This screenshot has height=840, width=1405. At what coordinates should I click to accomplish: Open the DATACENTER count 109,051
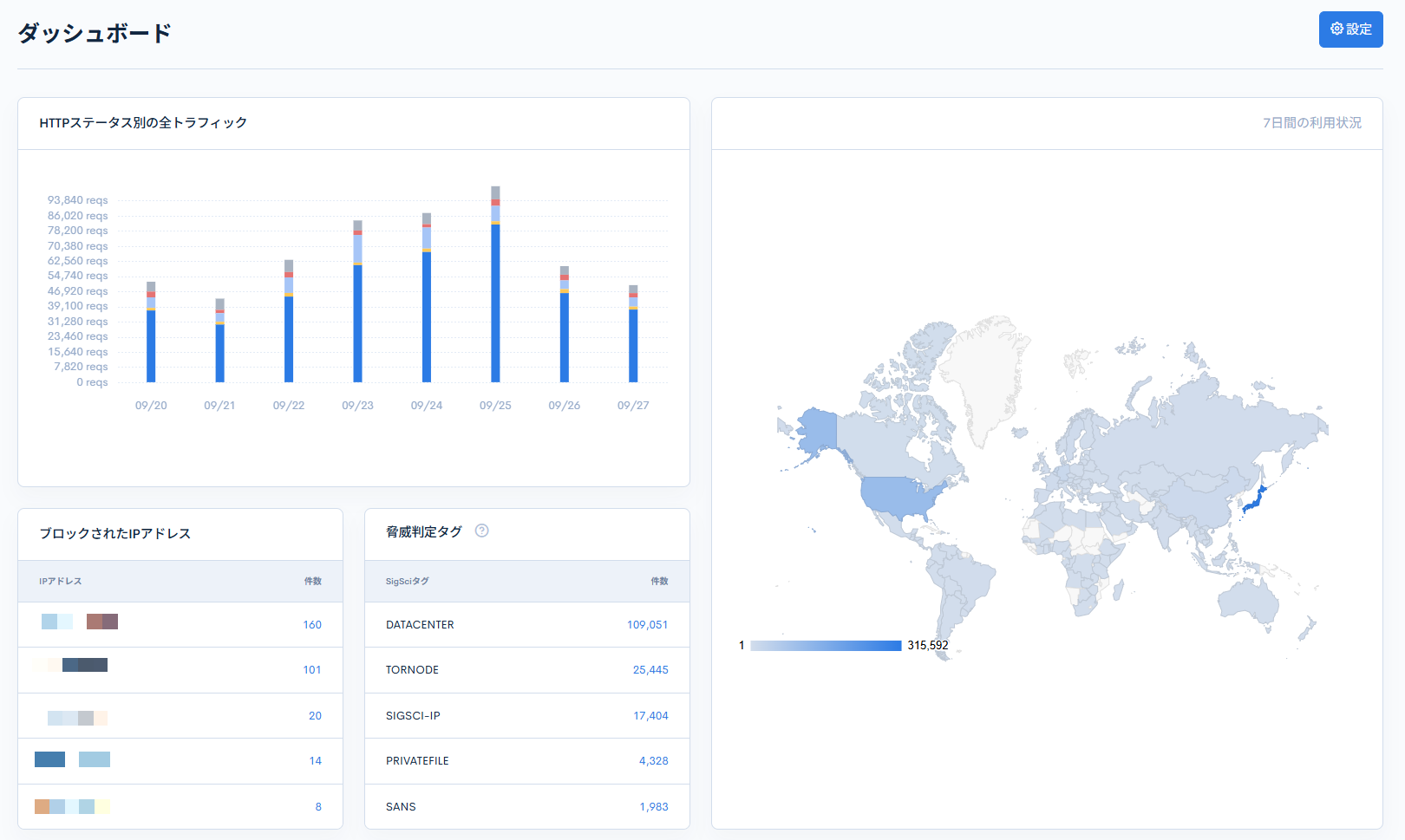pos(648,625)
